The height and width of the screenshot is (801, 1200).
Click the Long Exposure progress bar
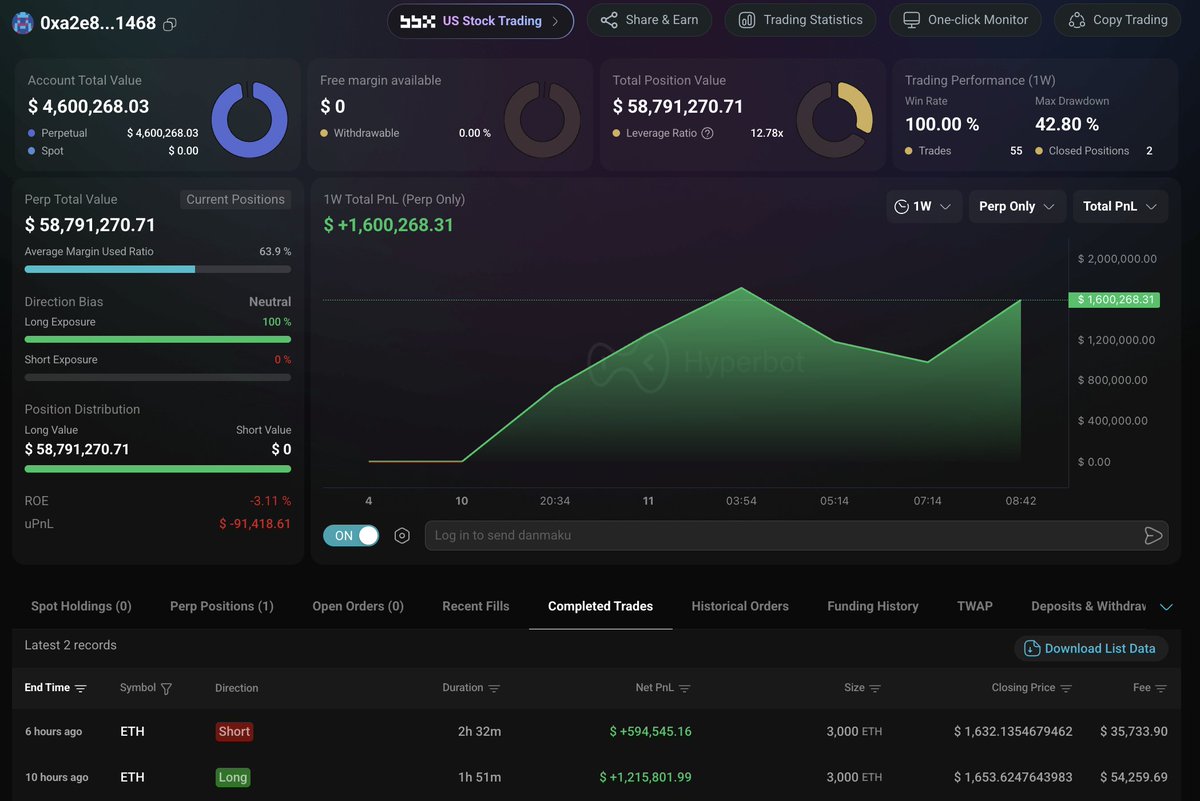pos(158,340)
